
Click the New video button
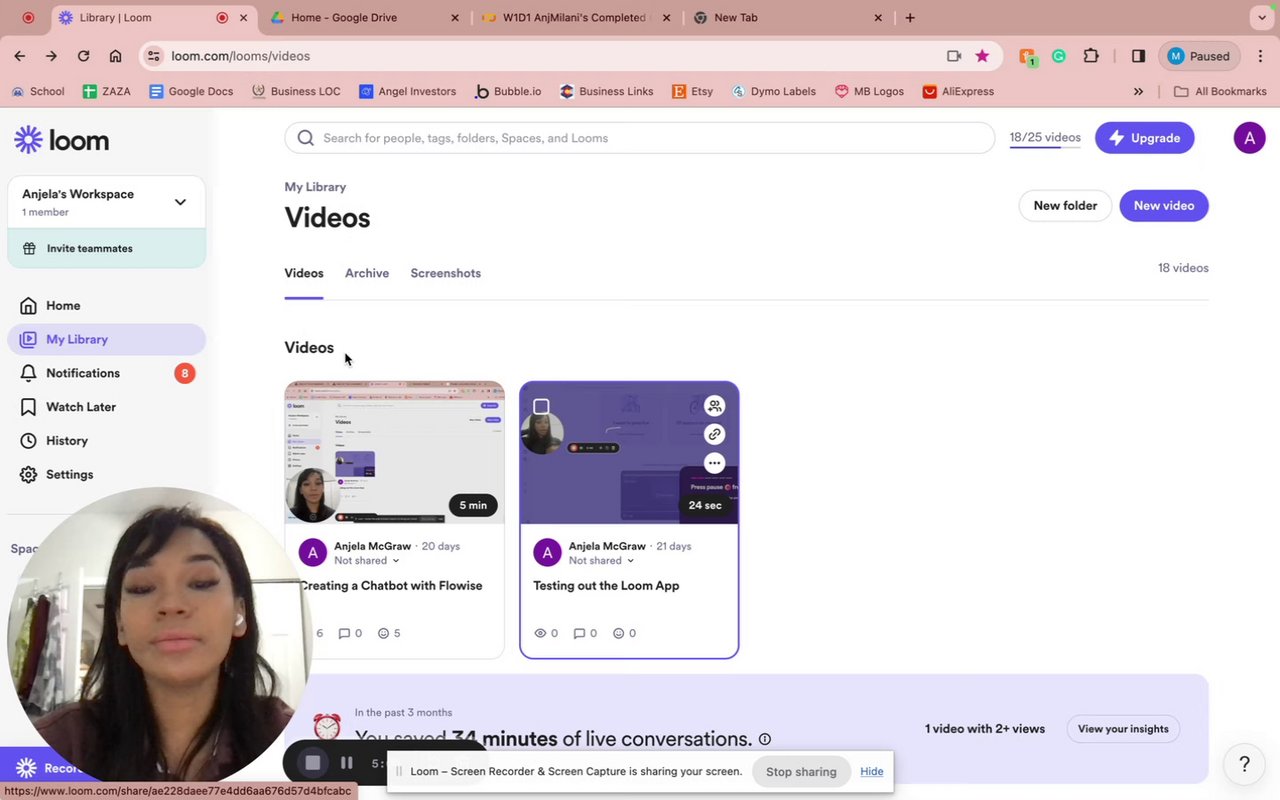tap(1164, 206)
